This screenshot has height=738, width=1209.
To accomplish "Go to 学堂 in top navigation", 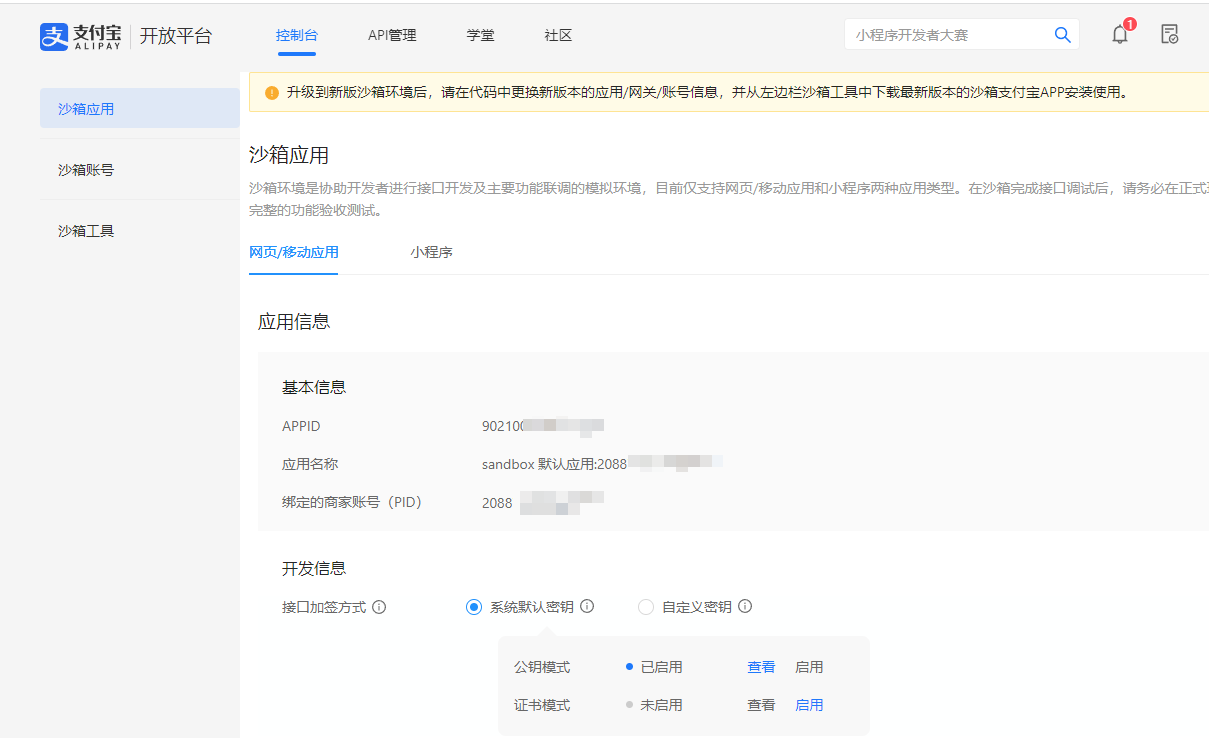I will [x=480, y=36].
